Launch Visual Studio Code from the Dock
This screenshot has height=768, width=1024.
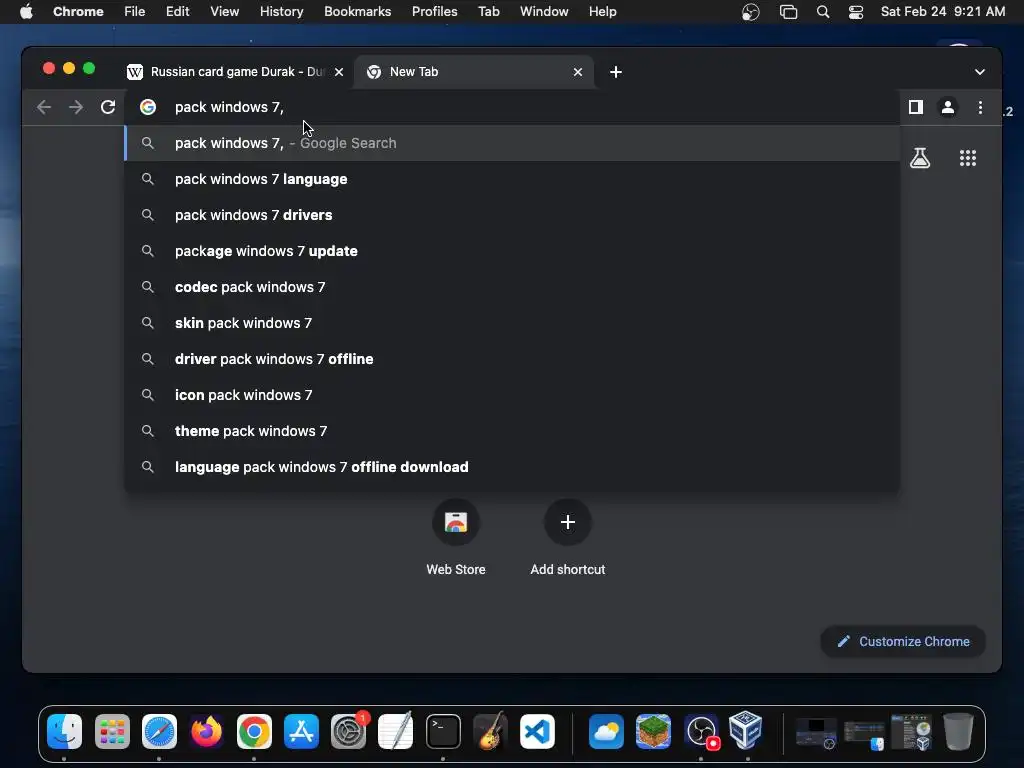pyautogui.click(x=537, y=731)
